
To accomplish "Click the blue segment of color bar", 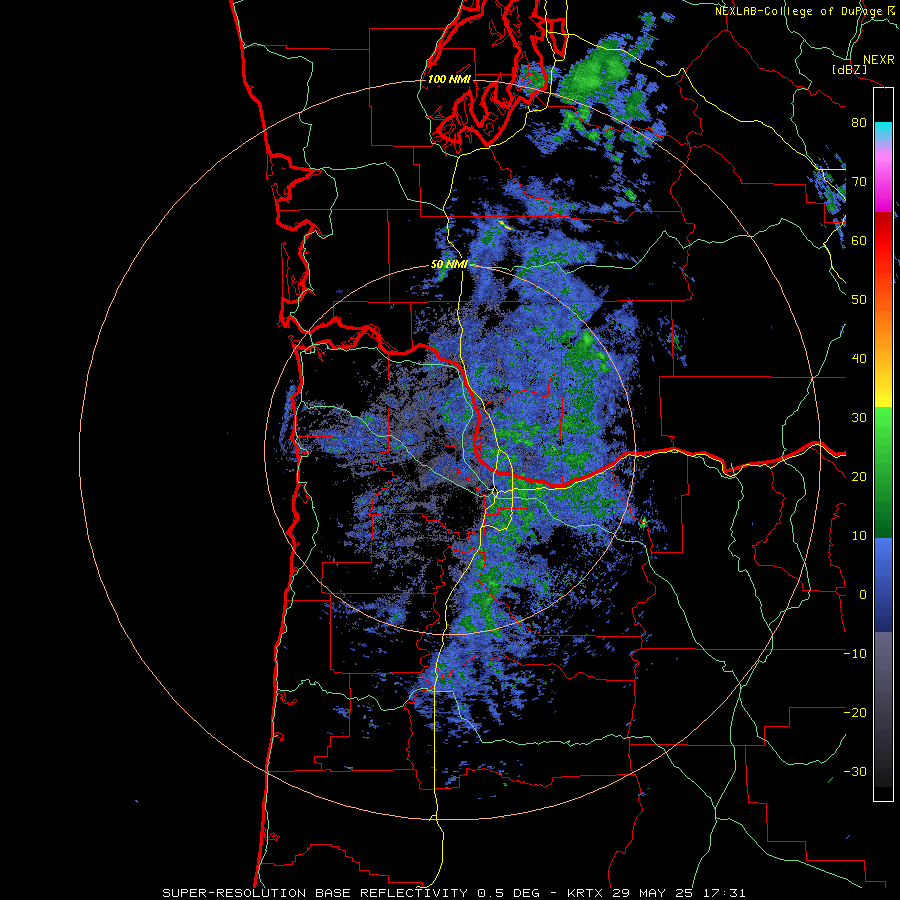I will point(883,583).
